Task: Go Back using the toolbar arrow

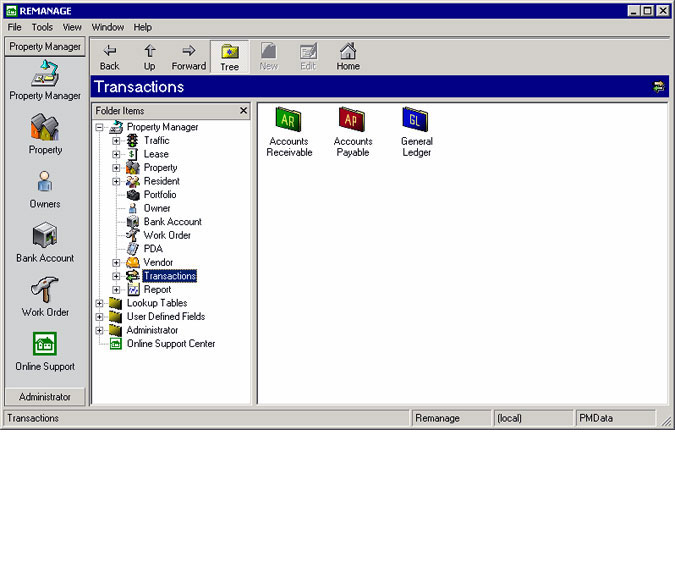Action: (109, 57)
